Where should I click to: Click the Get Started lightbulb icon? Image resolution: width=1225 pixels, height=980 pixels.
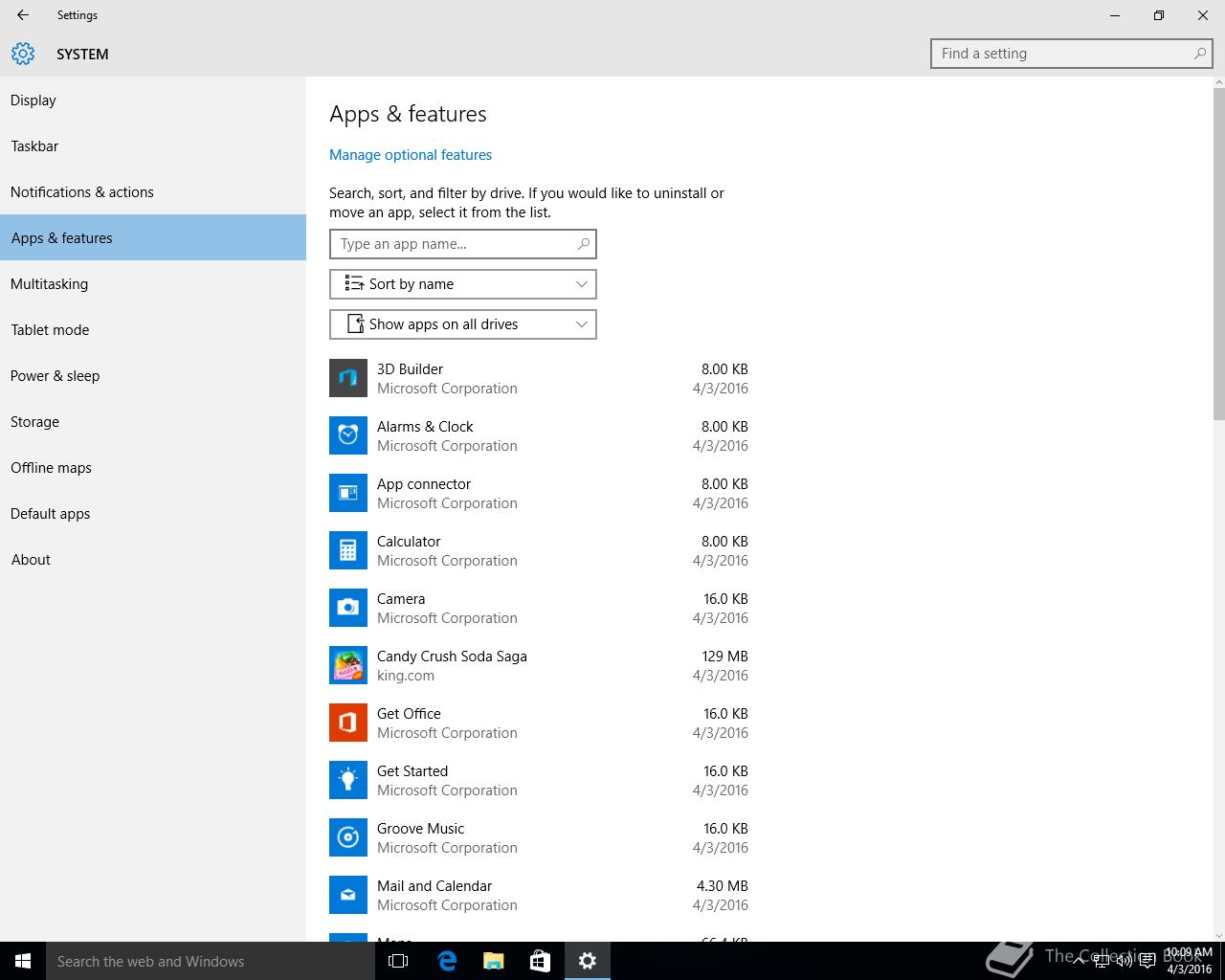348,780
